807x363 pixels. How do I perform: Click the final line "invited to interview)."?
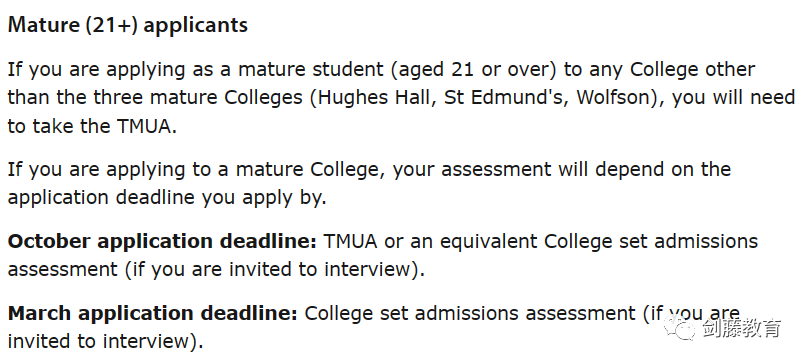(x=106, y=342)
